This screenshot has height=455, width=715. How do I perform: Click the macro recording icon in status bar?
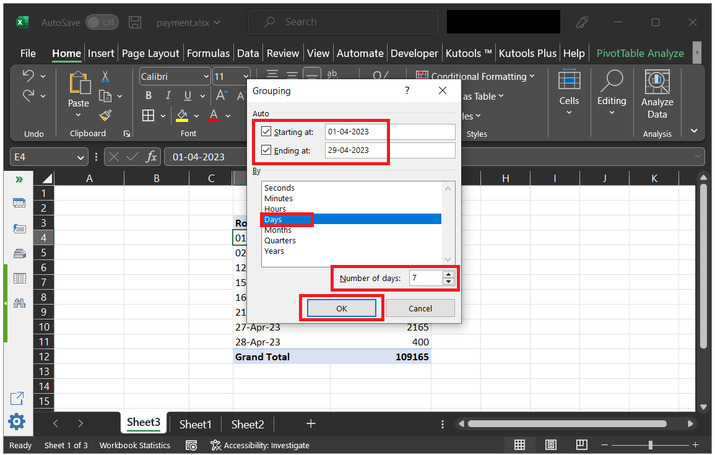point(192,445)
